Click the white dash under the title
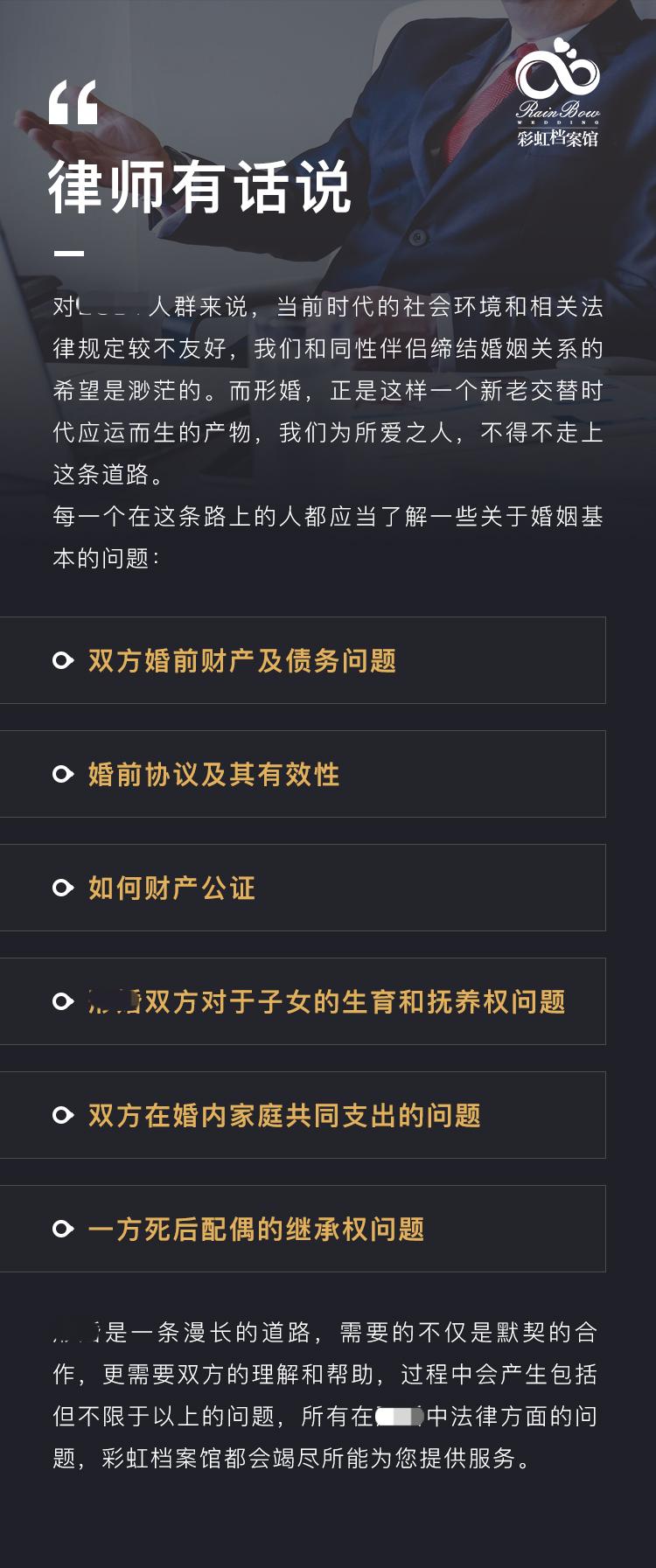Screen dimensions: 656x1568 click(x=68, y=254)
